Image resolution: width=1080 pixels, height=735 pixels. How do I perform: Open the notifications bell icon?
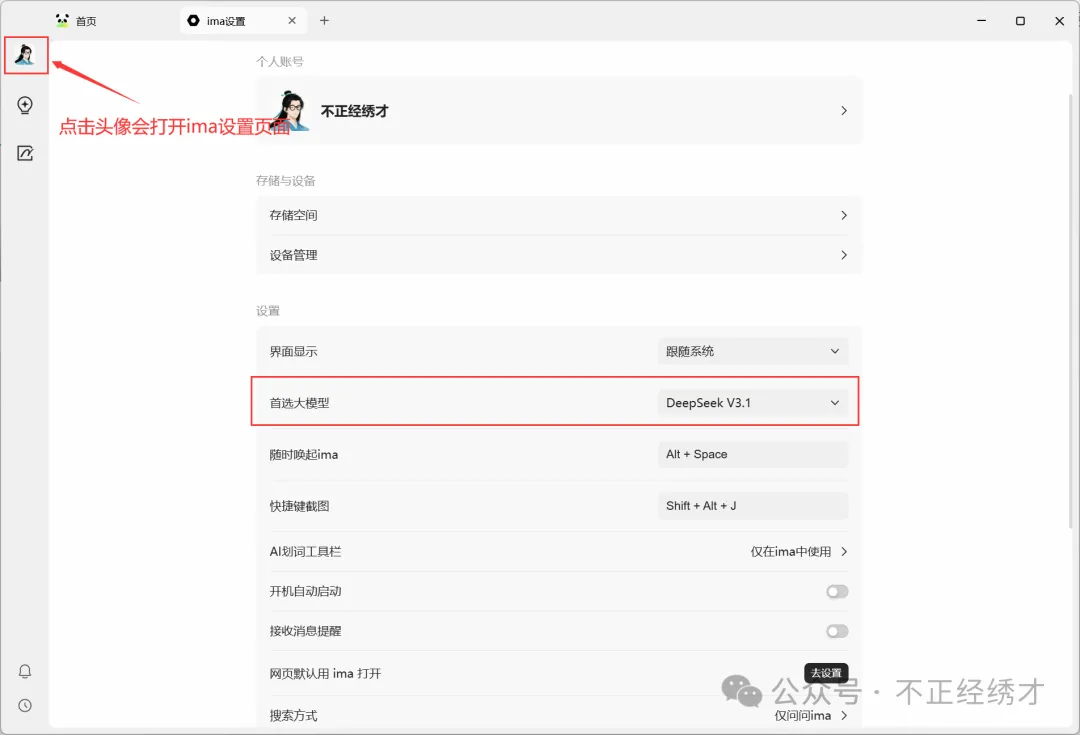click(x=25, y=671)
